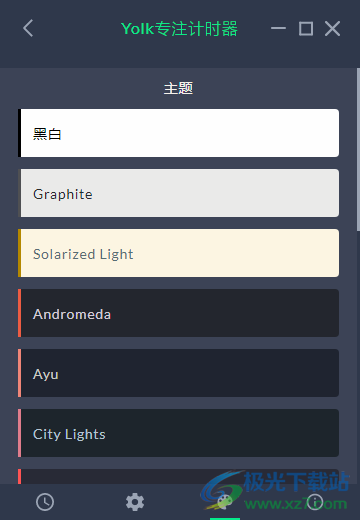
Task: Click the vertical scrollbar thumb
Action: (x=358, y=149)
